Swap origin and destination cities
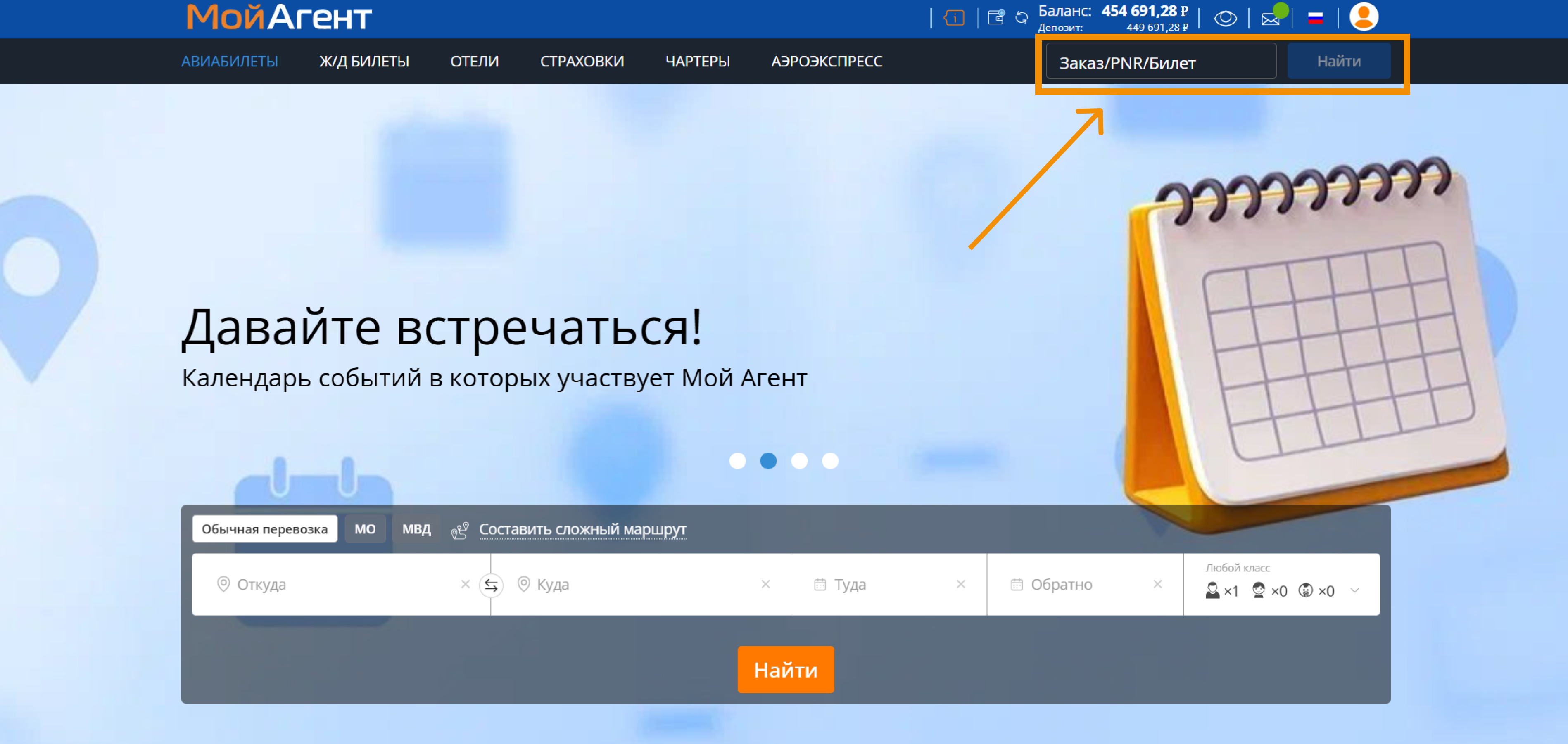Screen dimensions: 1568x744 click(x=491, y=585)
